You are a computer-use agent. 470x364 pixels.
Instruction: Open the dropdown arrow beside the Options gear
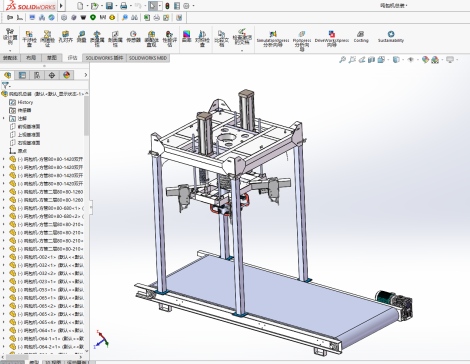(193, 6)
